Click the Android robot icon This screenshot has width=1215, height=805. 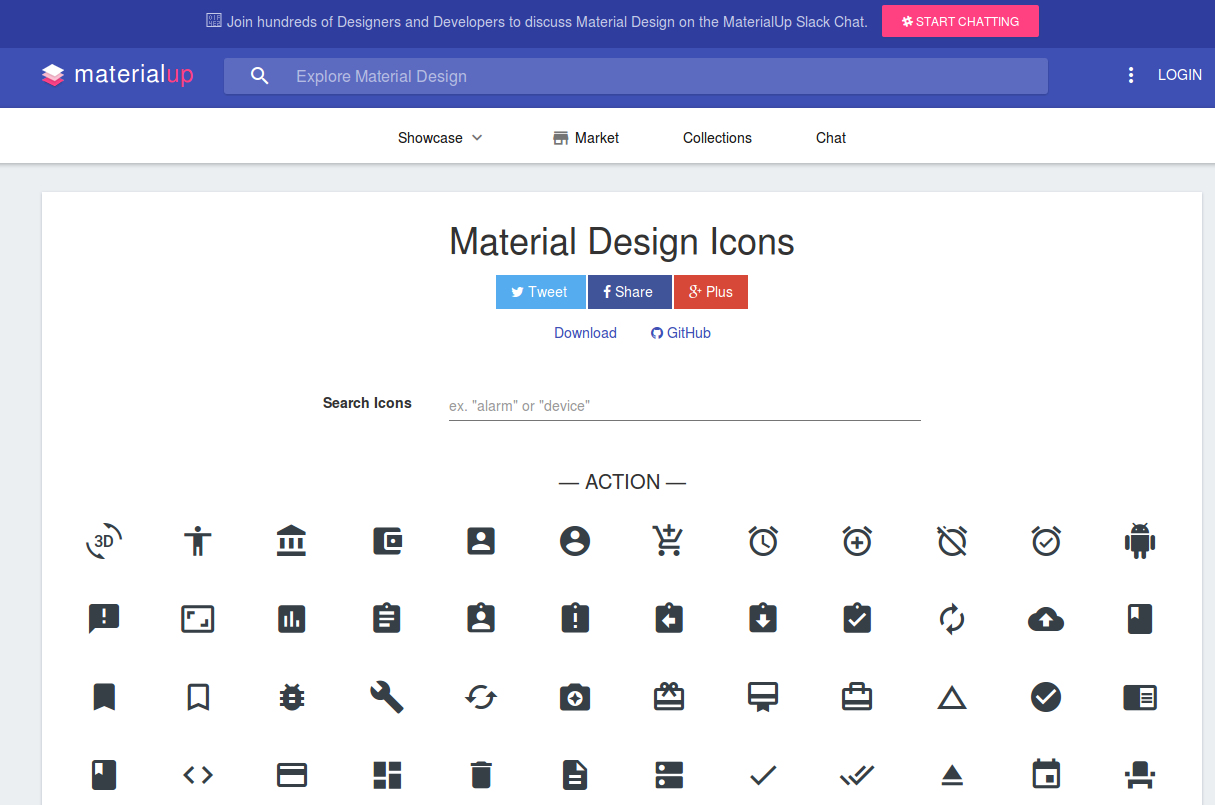tap(1139, 541)
